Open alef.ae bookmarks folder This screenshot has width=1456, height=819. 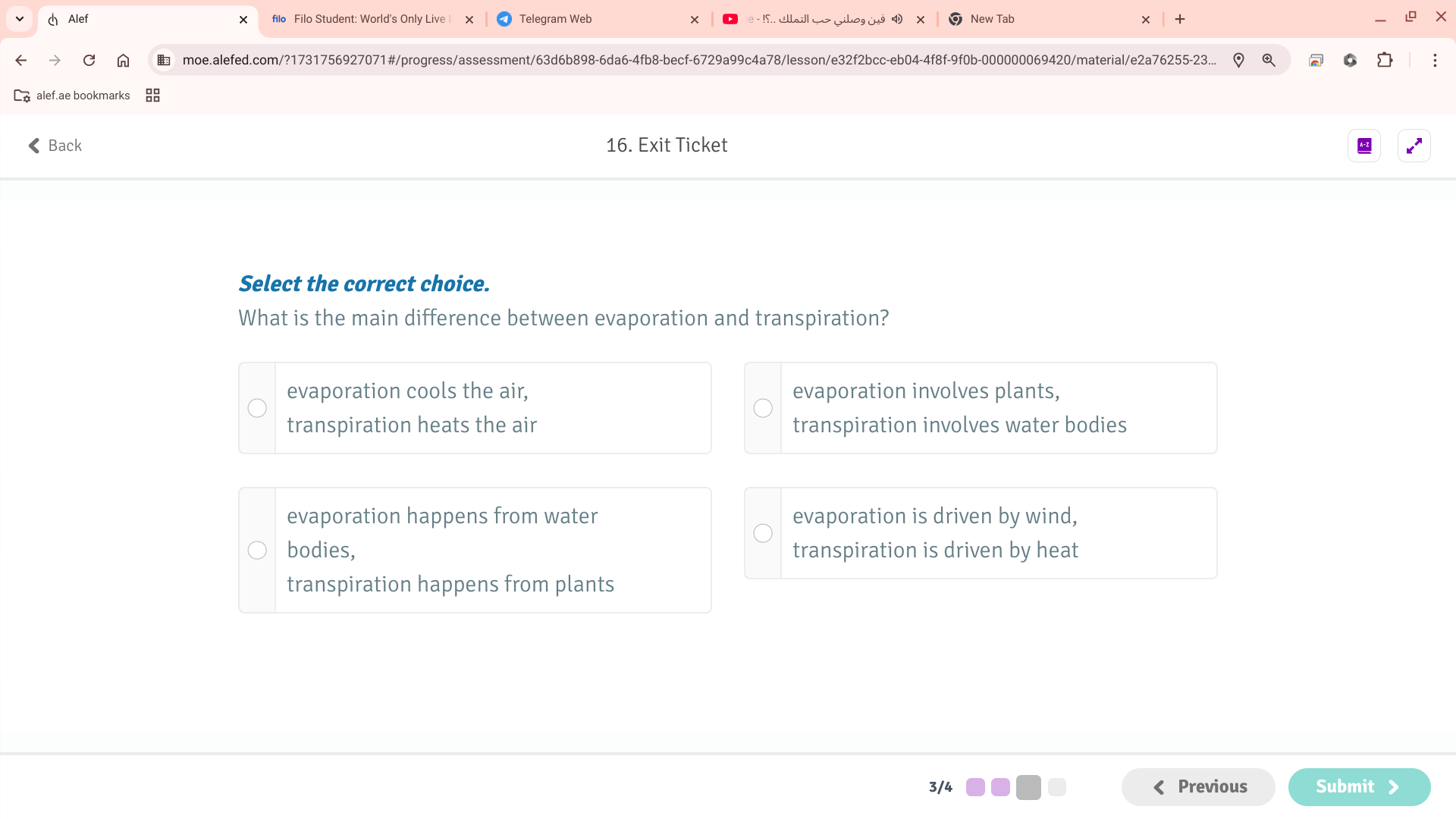pyautogui.click(x=73, y=96)
